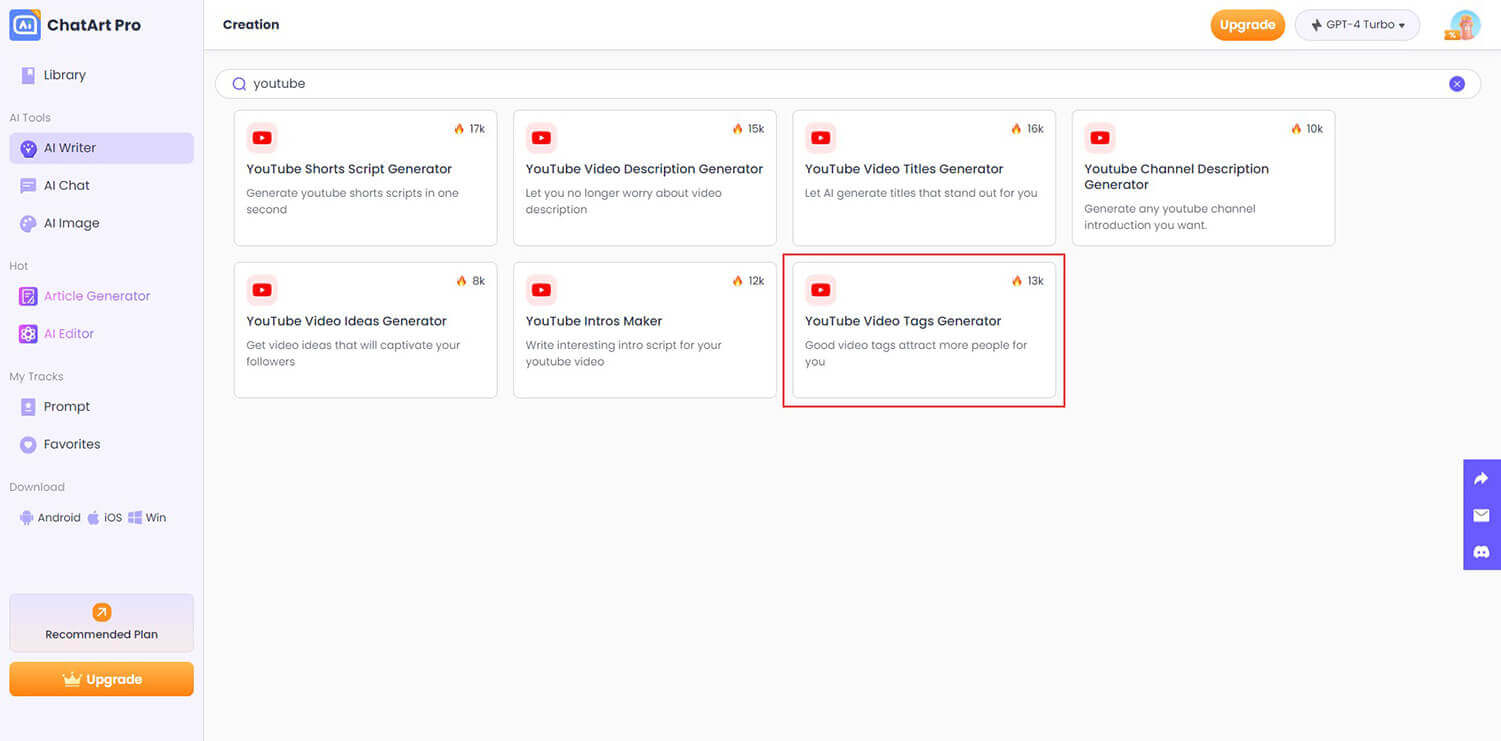This screenshot has height=741, width=1501.
Task: Click the Windows logo icon
Action: pos(134,518)
